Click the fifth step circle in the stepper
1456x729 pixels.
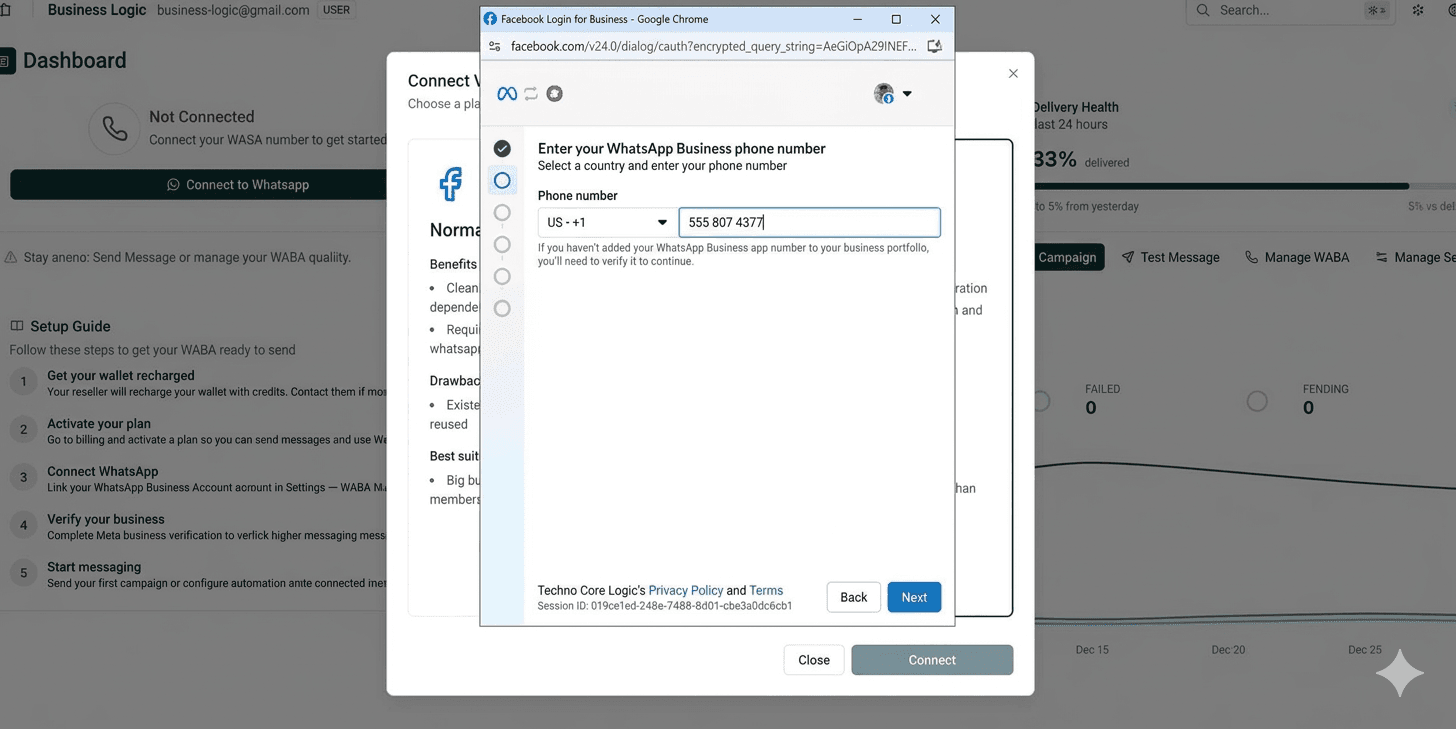pyautogui.click(x=502, y=276)
